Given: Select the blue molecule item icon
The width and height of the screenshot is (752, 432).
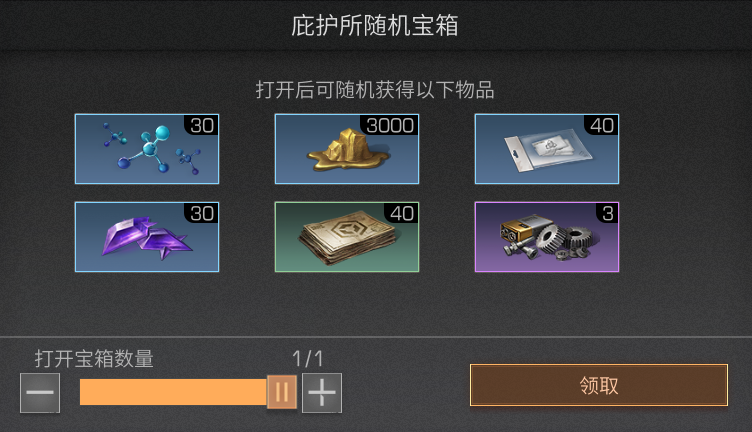Looking at the screenshot, I should (147, 149).
